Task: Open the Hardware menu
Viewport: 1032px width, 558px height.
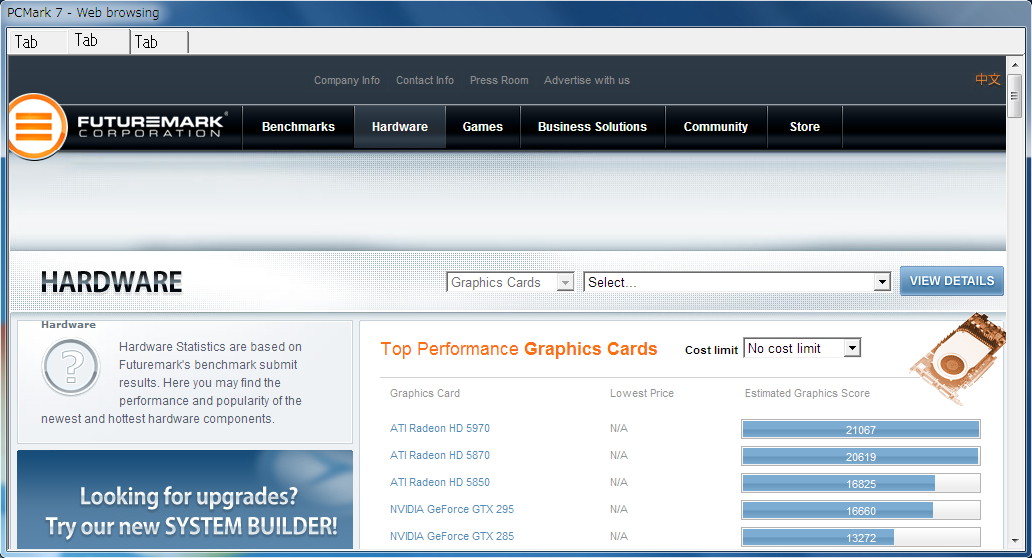Action: click(400, 127)
